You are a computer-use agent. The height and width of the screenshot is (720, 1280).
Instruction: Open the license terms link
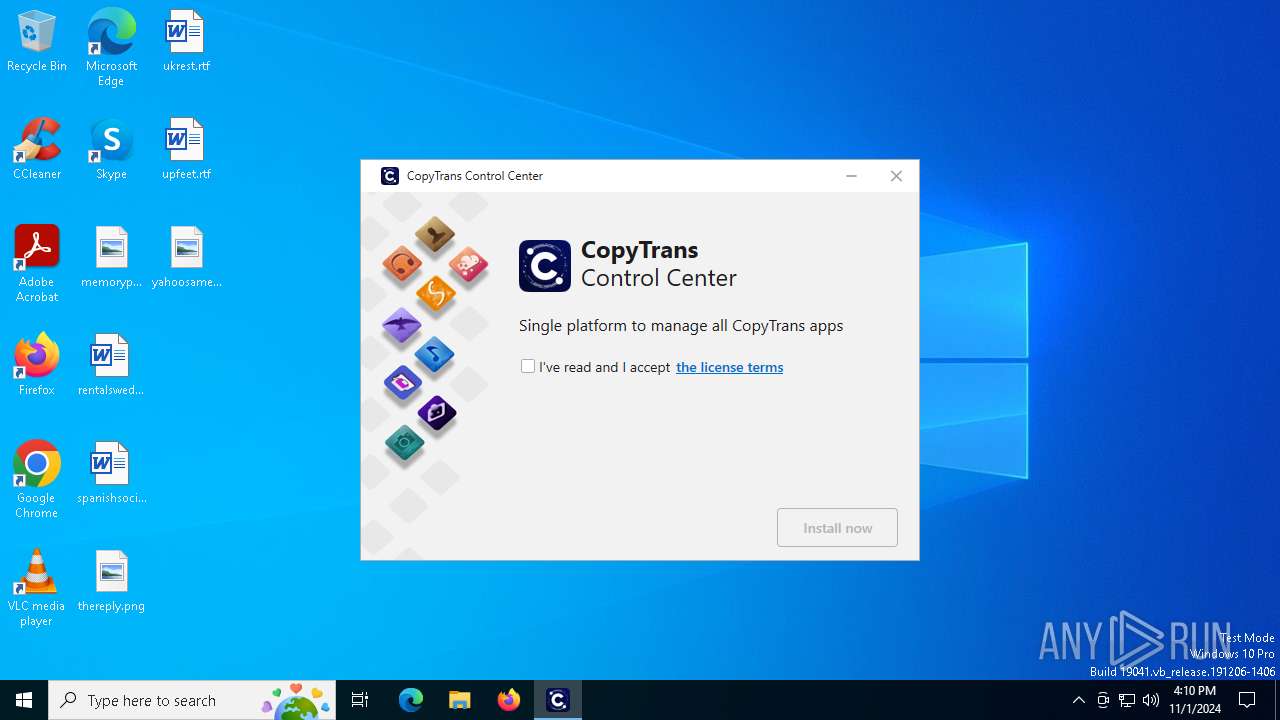[x=729, y=367]
